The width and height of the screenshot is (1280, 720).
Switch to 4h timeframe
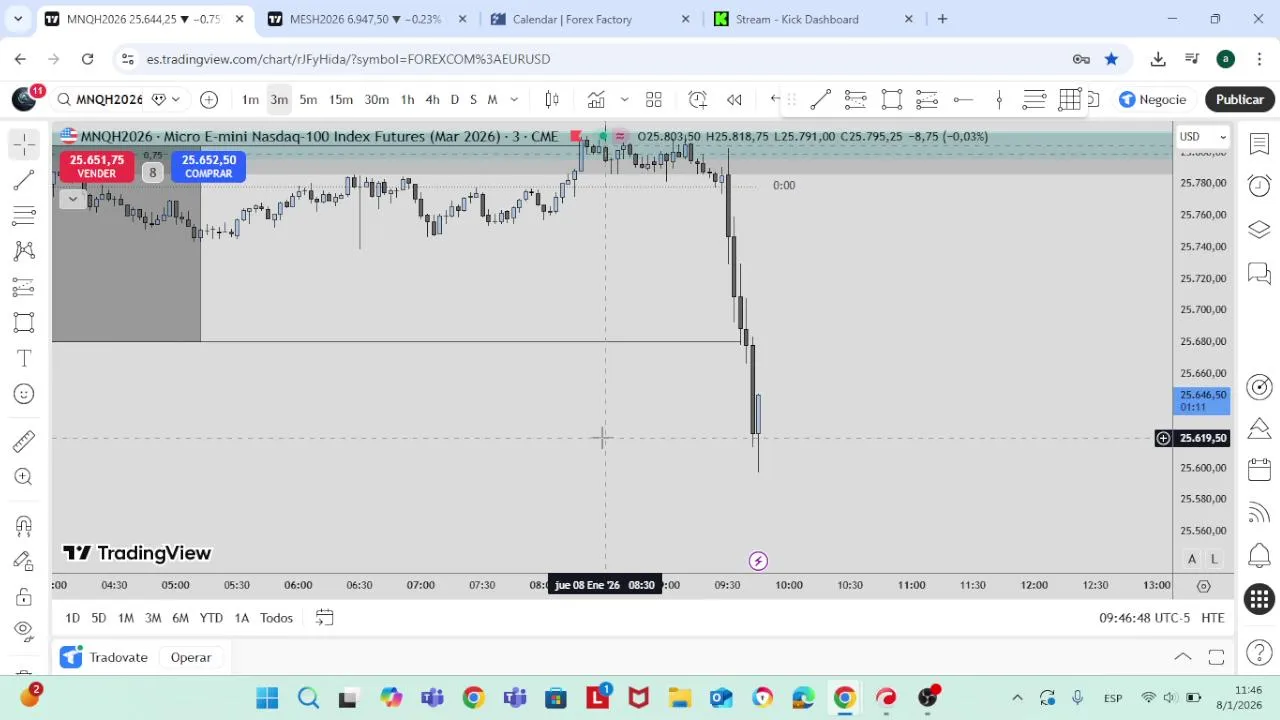click(x=432, y=99)
